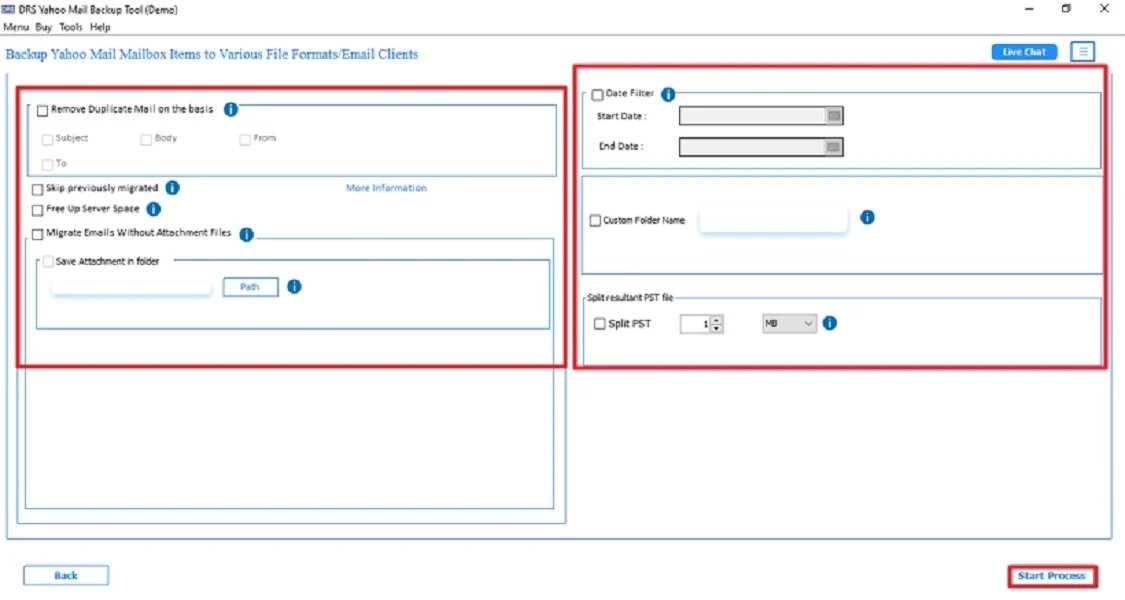1125x600 pixels.
Task: Open the MB unit dropdown for Split PST
Action: 788,323
